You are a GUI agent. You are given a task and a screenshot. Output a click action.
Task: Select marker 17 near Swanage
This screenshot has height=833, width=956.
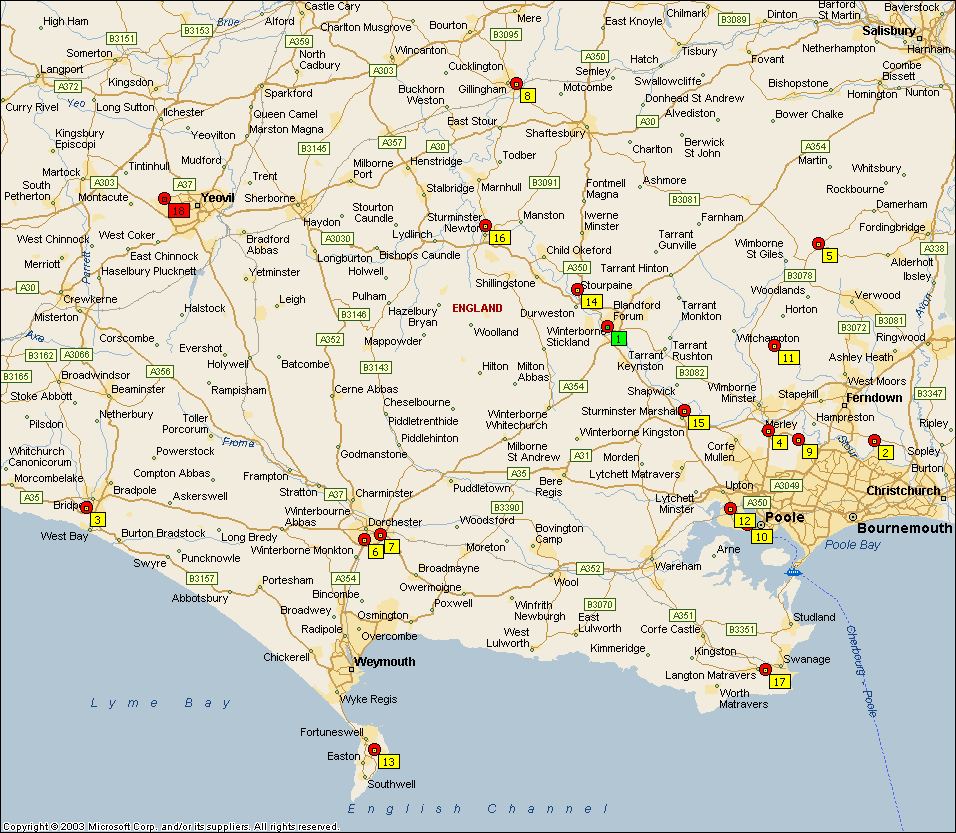(x=780, y=682)
